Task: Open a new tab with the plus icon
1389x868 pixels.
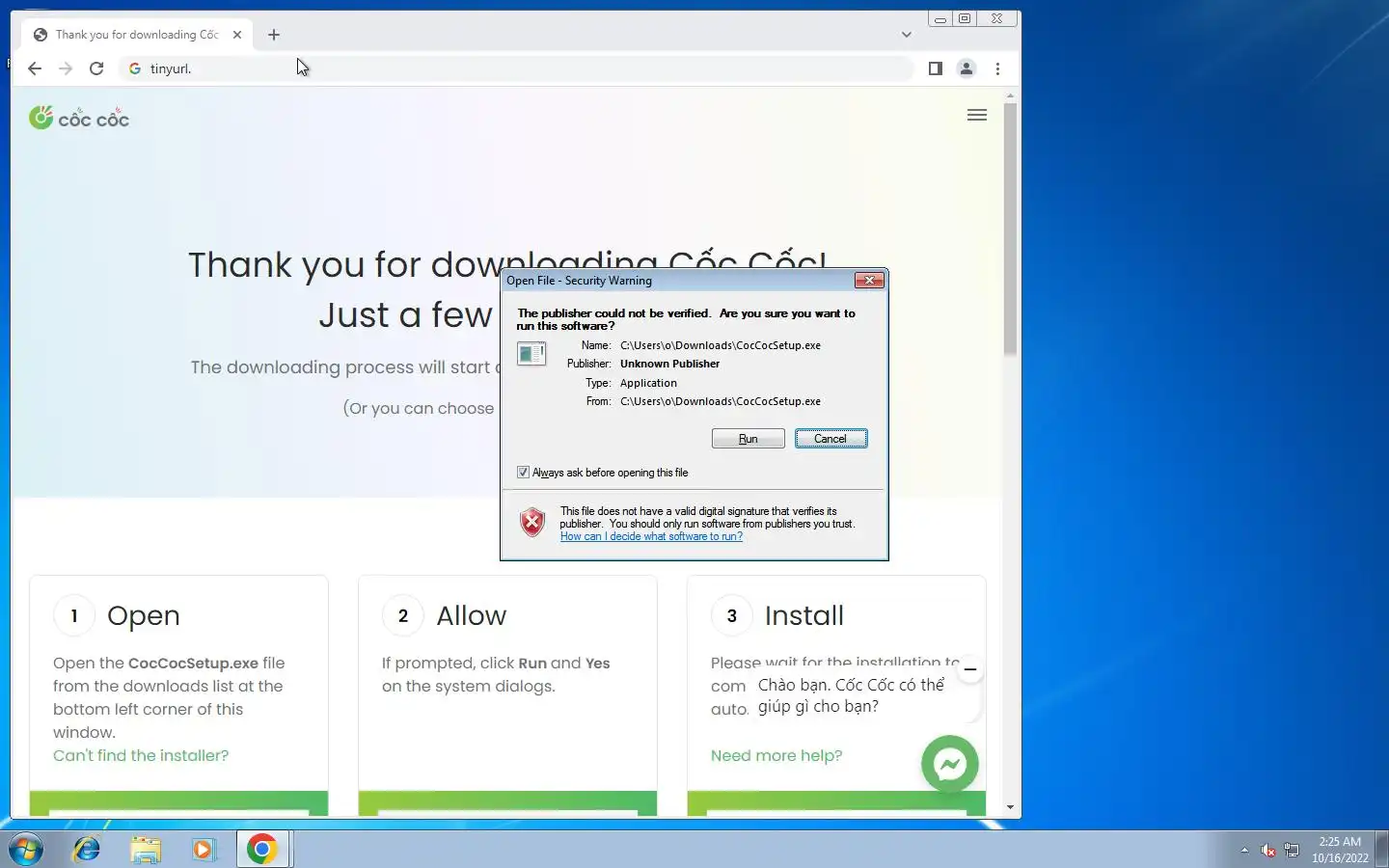Action: coord(274,35)
